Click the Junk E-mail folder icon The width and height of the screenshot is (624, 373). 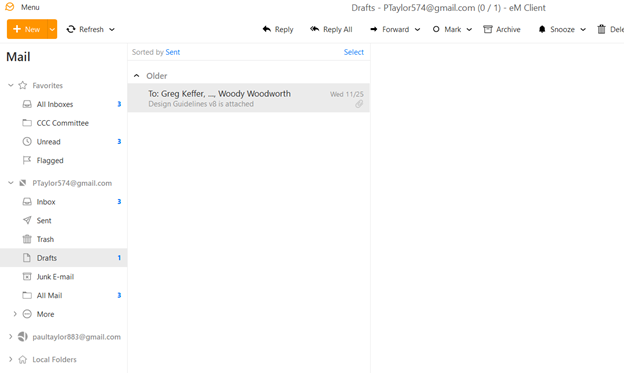(27, 276)
